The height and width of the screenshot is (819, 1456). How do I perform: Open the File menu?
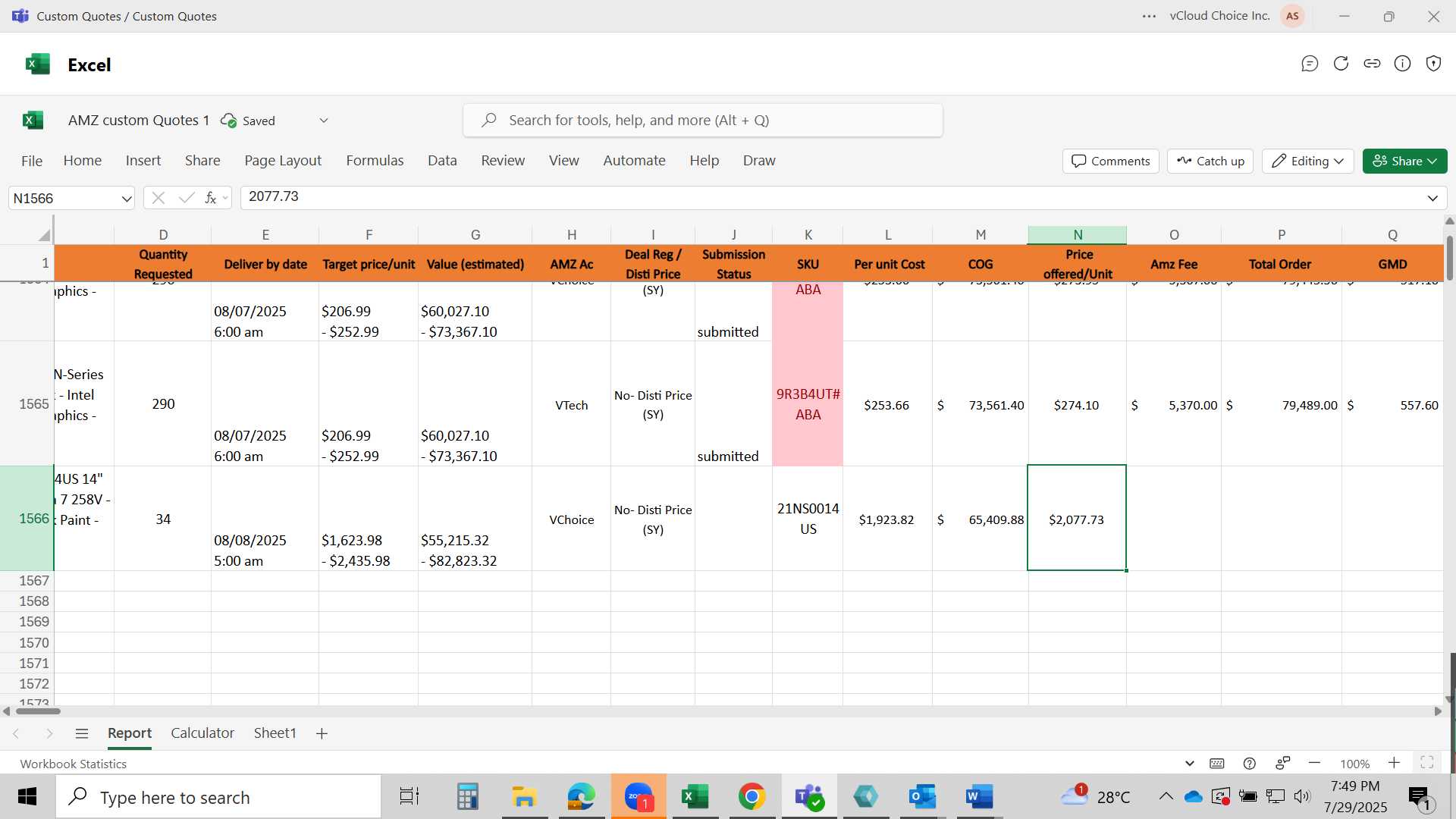click(x=32, y=161)
